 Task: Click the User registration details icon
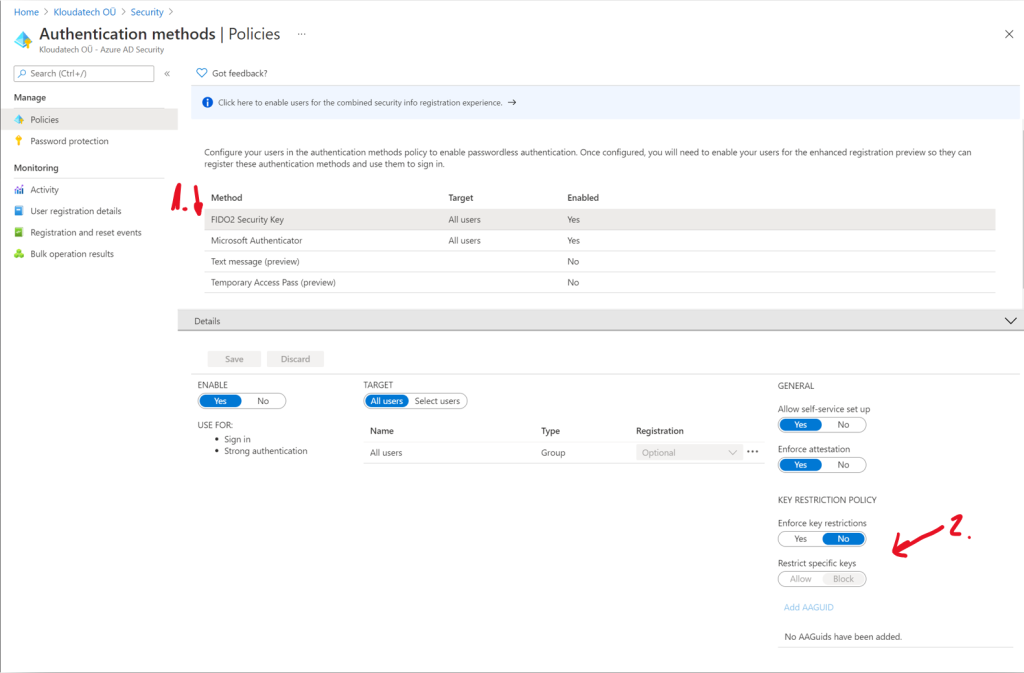pyautogui.click(x=19, y=211)
